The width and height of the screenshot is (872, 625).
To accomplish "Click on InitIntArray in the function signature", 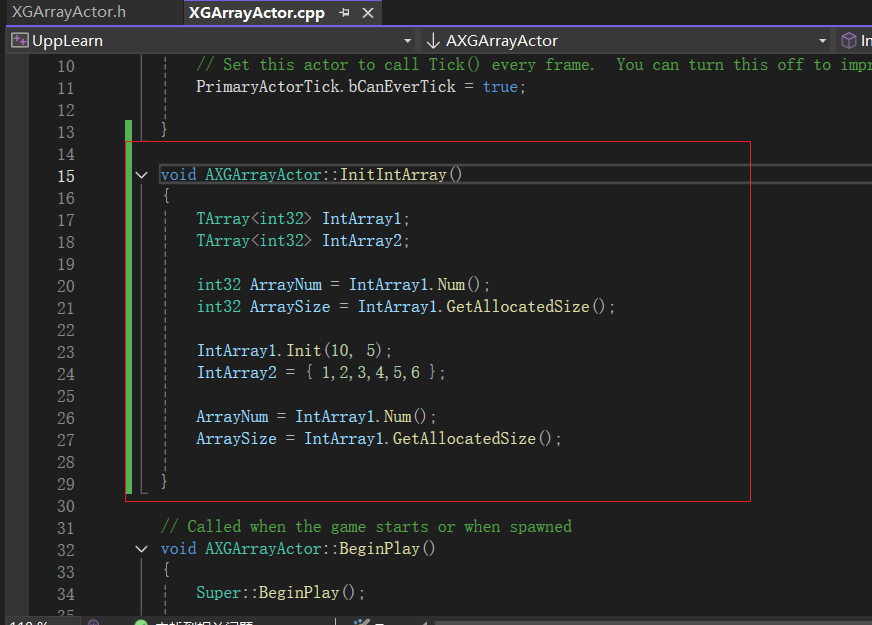I will pos(393,175).
